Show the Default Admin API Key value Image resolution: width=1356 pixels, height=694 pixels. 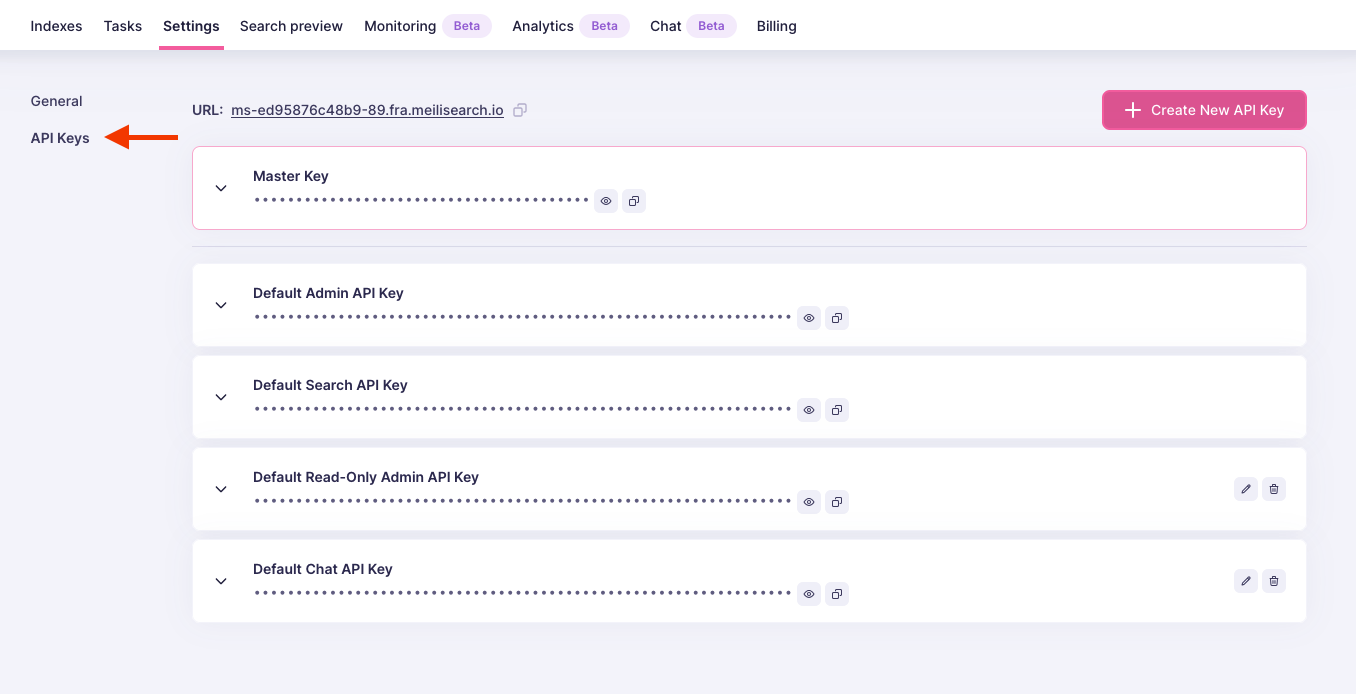pos(809,318)
